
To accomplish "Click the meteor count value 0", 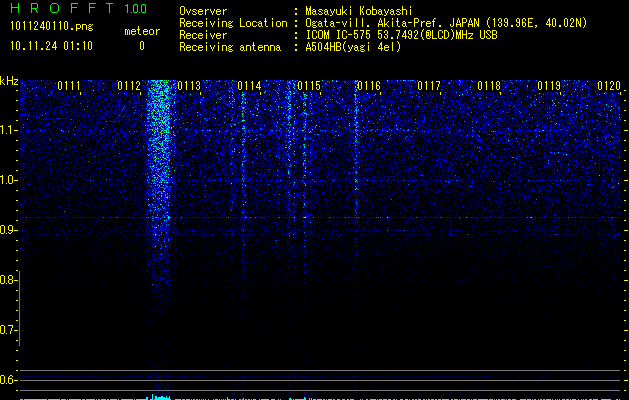I will point(142,46).
